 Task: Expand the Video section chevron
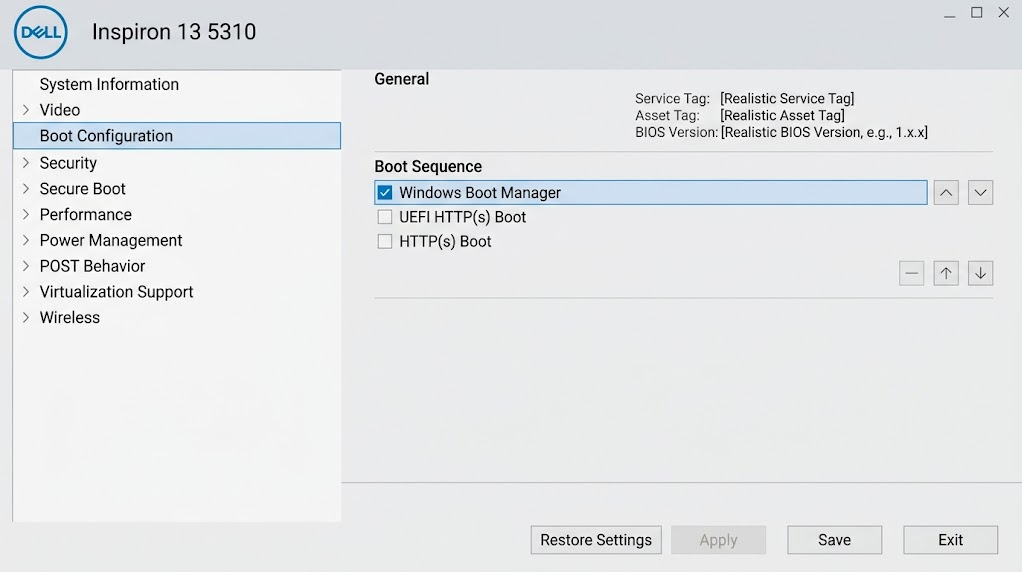tap(26, 110)
